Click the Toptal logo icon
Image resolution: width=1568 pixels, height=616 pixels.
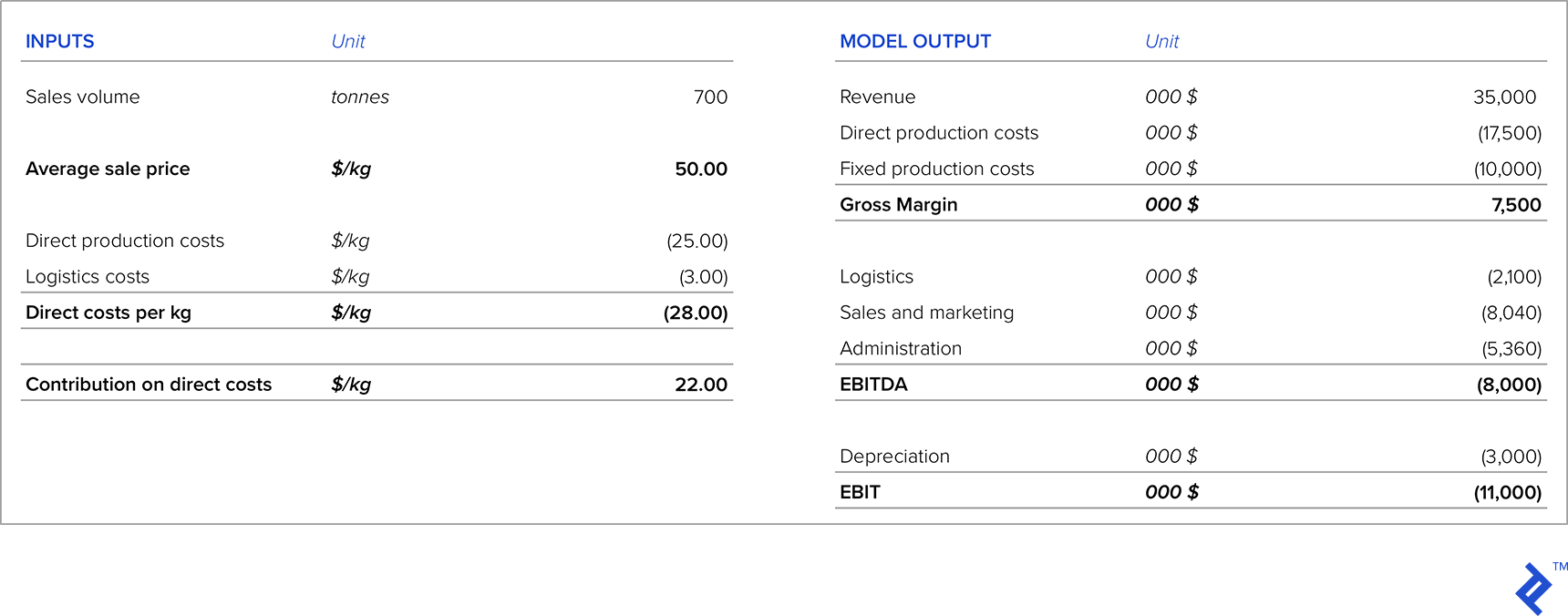point(1533,589)
